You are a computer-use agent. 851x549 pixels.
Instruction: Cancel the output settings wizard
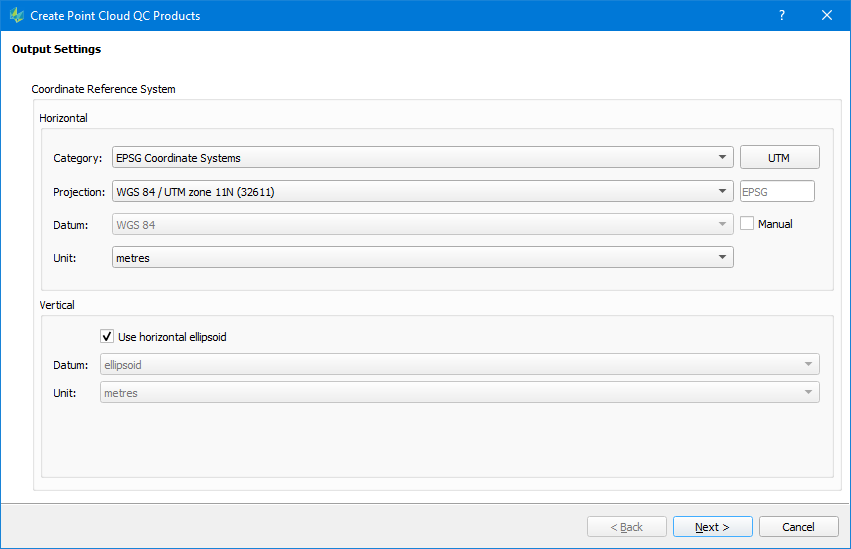click(798, 527)
